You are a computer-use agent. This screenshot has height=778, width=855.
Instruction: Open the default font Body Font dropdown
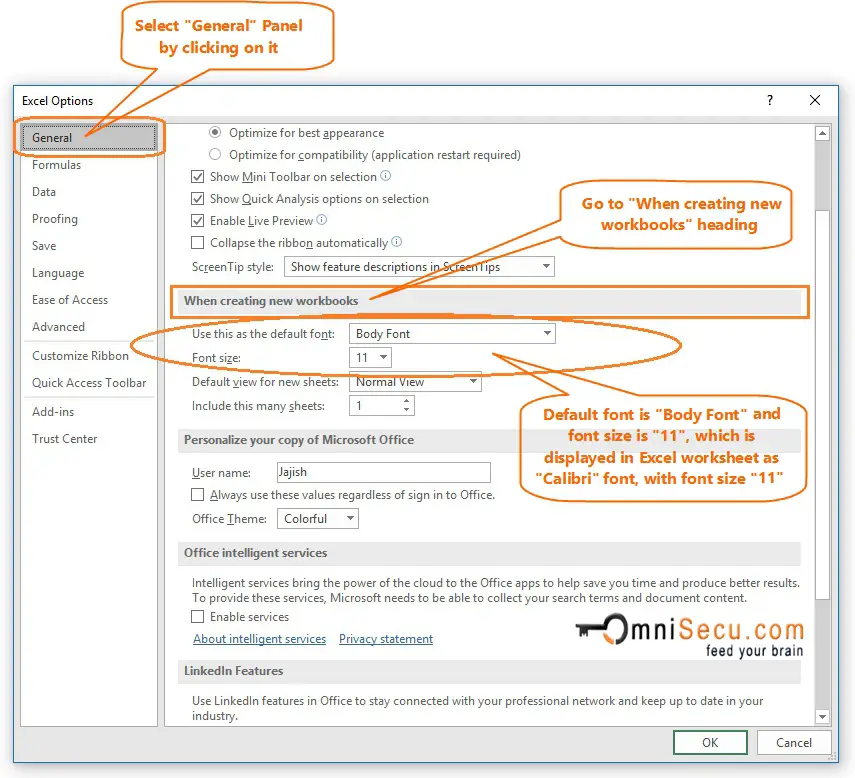[x=452, y=334]
